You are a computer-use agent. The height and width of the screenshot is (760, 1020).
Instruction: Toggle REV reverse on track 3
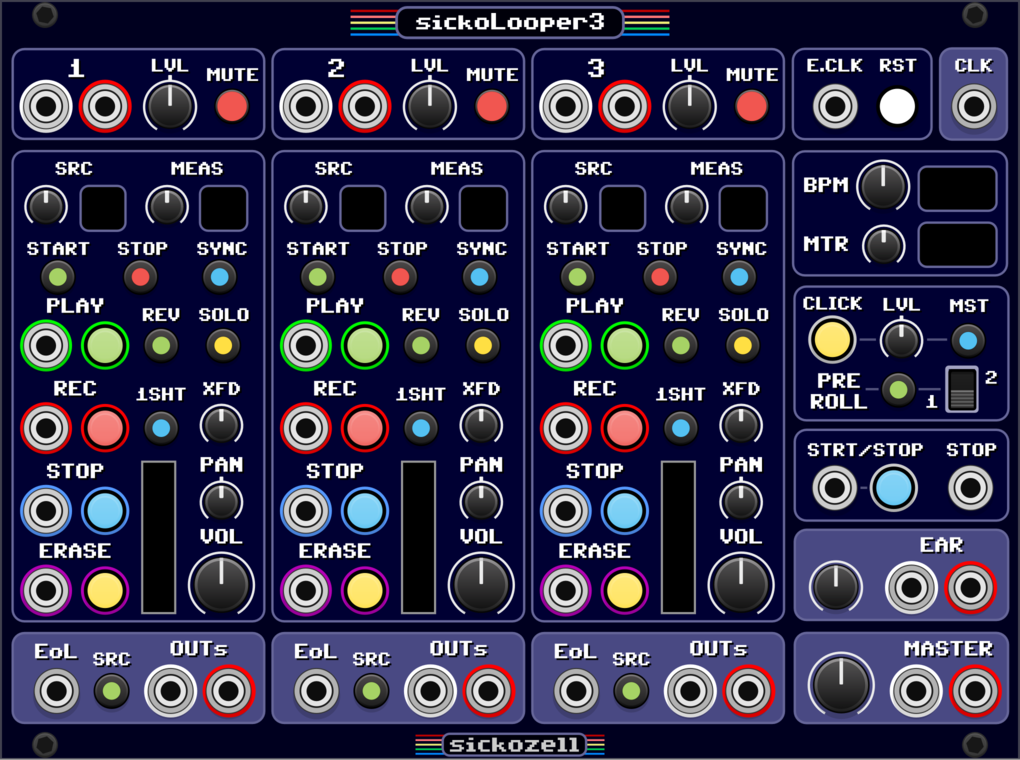pos(680,345)
